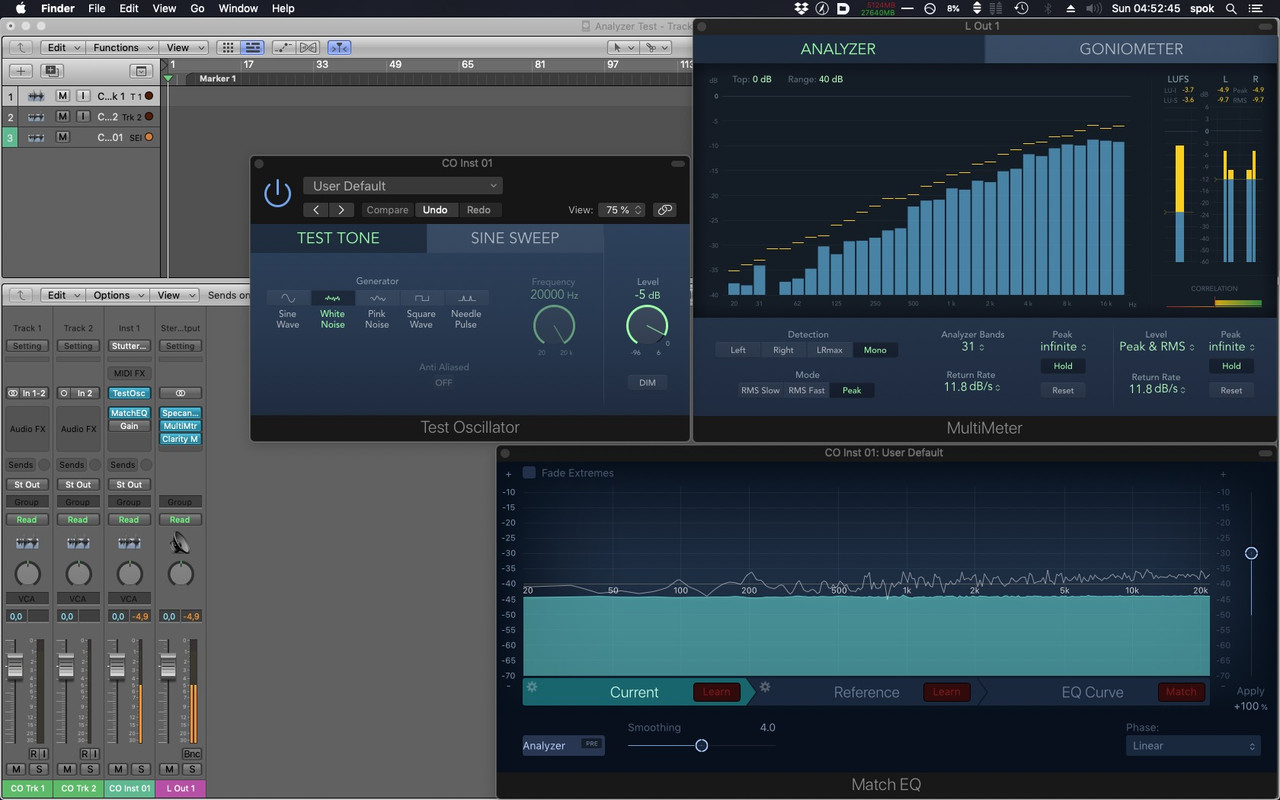The width and height of the screenshot is (1280, 800).
Task: Click the EQ Curve Match button
Action: point(1181,692)
